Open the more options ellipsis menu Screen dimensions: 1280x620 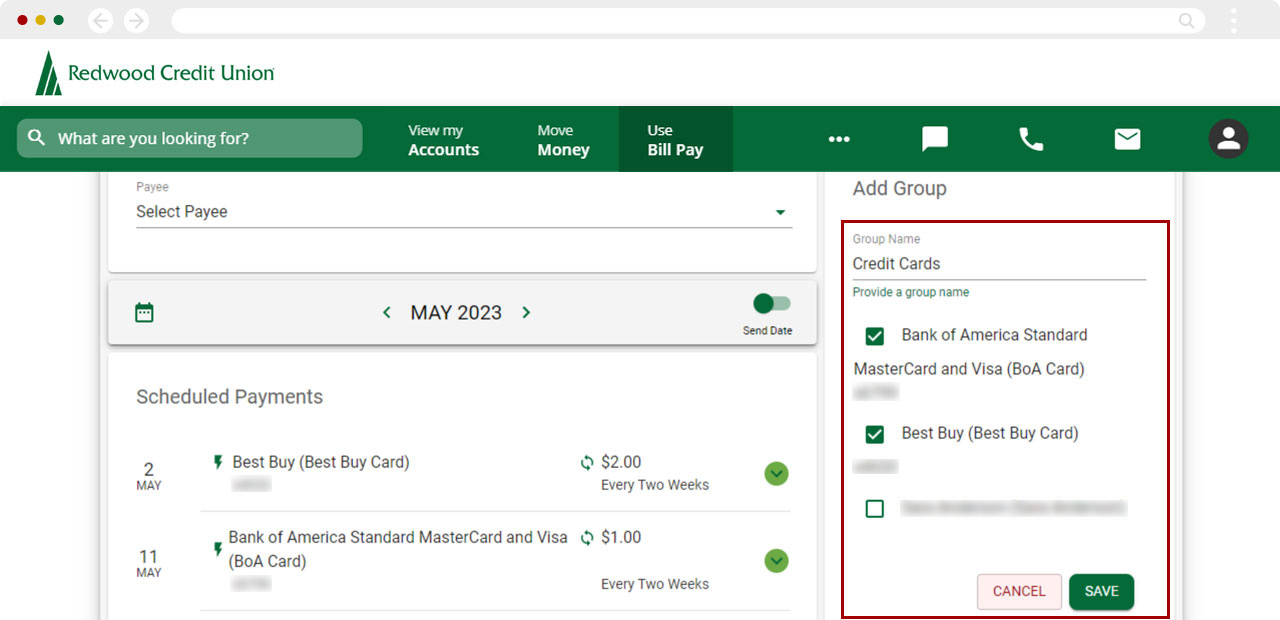pyautogui.click(x=839, y=139)
